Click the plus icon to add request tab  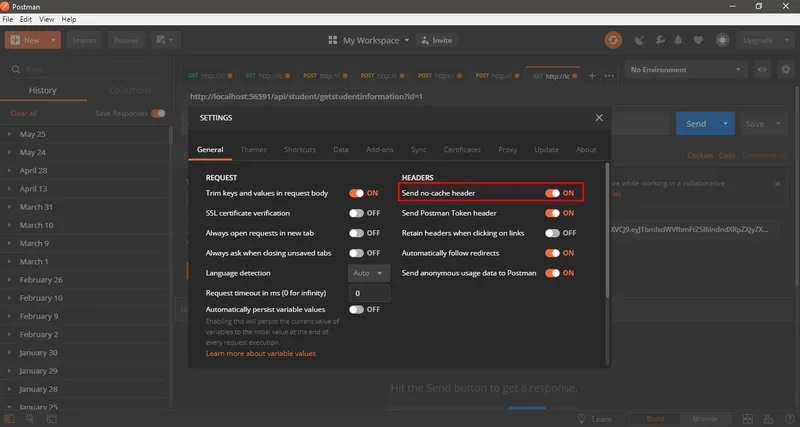point(592,76)
